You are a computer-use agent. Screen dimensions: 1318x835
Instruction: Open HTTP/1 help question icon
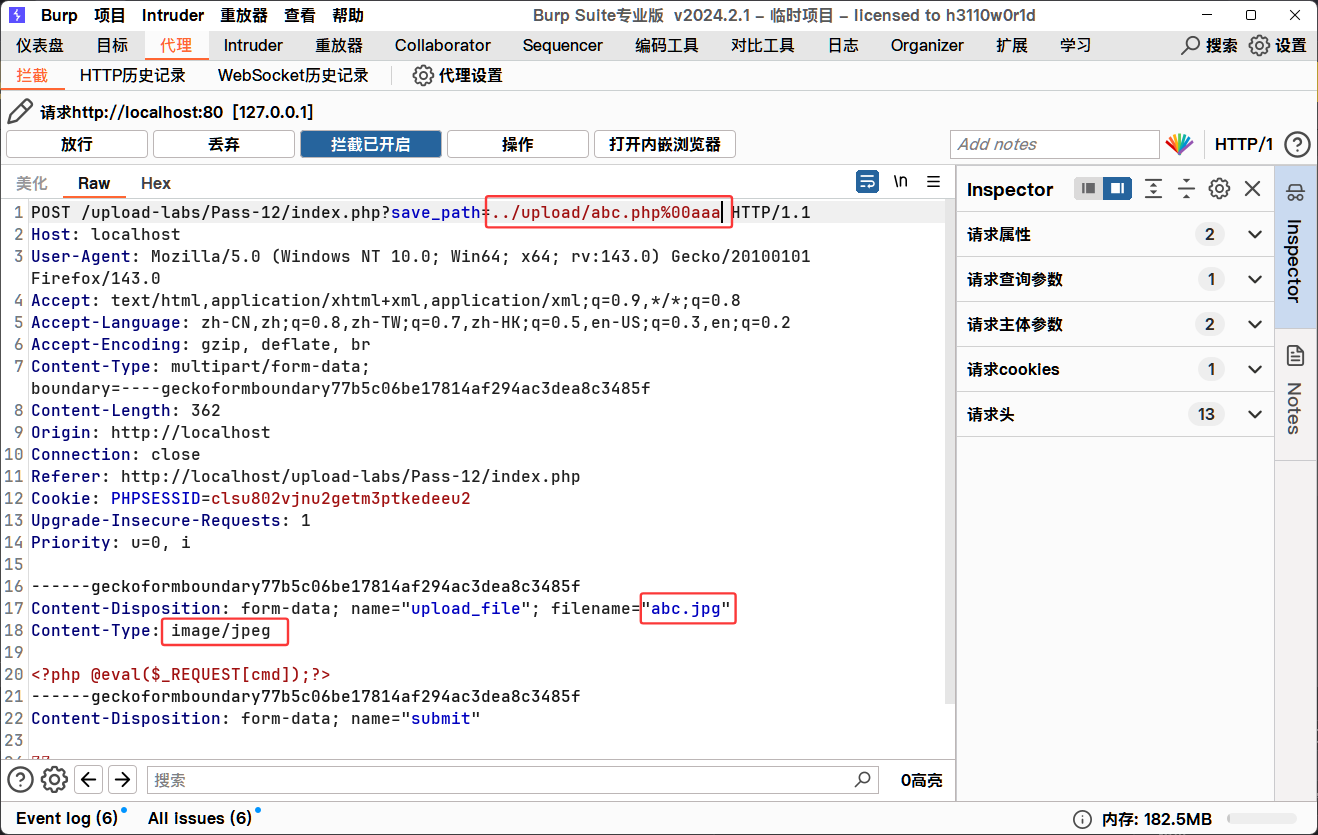coord(1297,144)
